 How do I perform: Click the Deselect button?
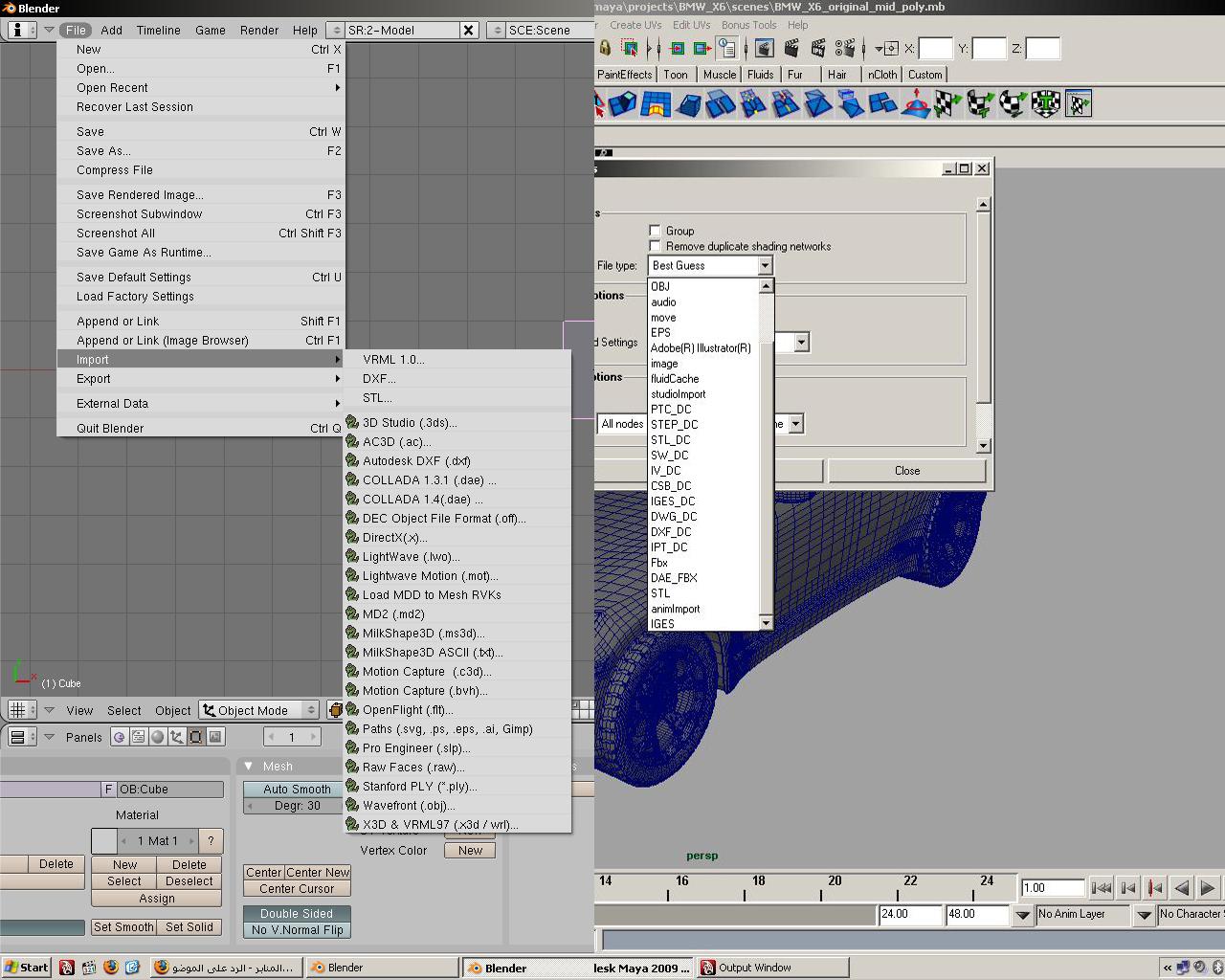[189, 880]
